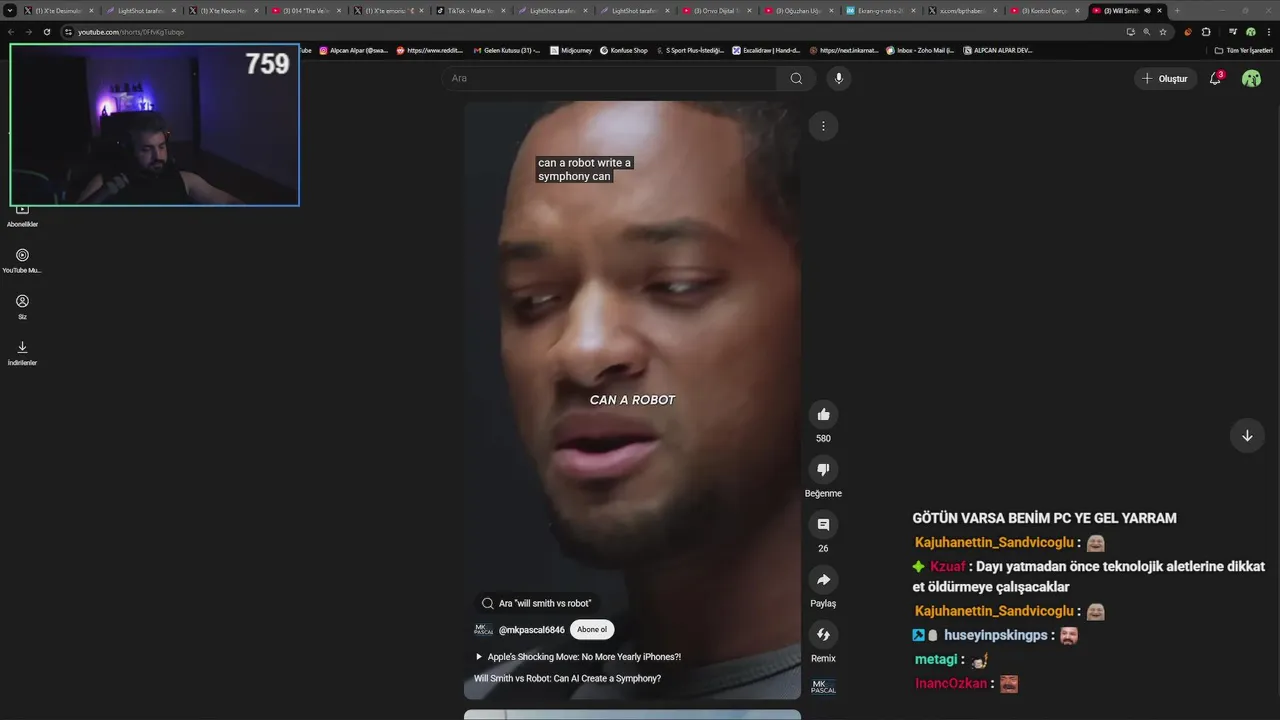Click the search magnifier button
1280x720 pixels.
tap(796, 78)
